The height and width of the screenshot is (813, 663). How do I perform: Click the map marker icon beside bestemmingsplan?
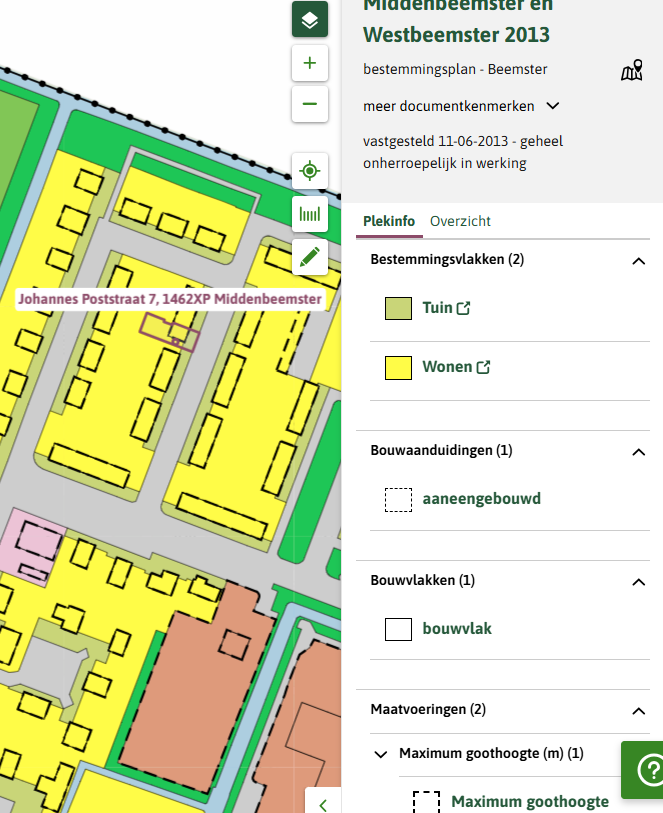(631, 71)
